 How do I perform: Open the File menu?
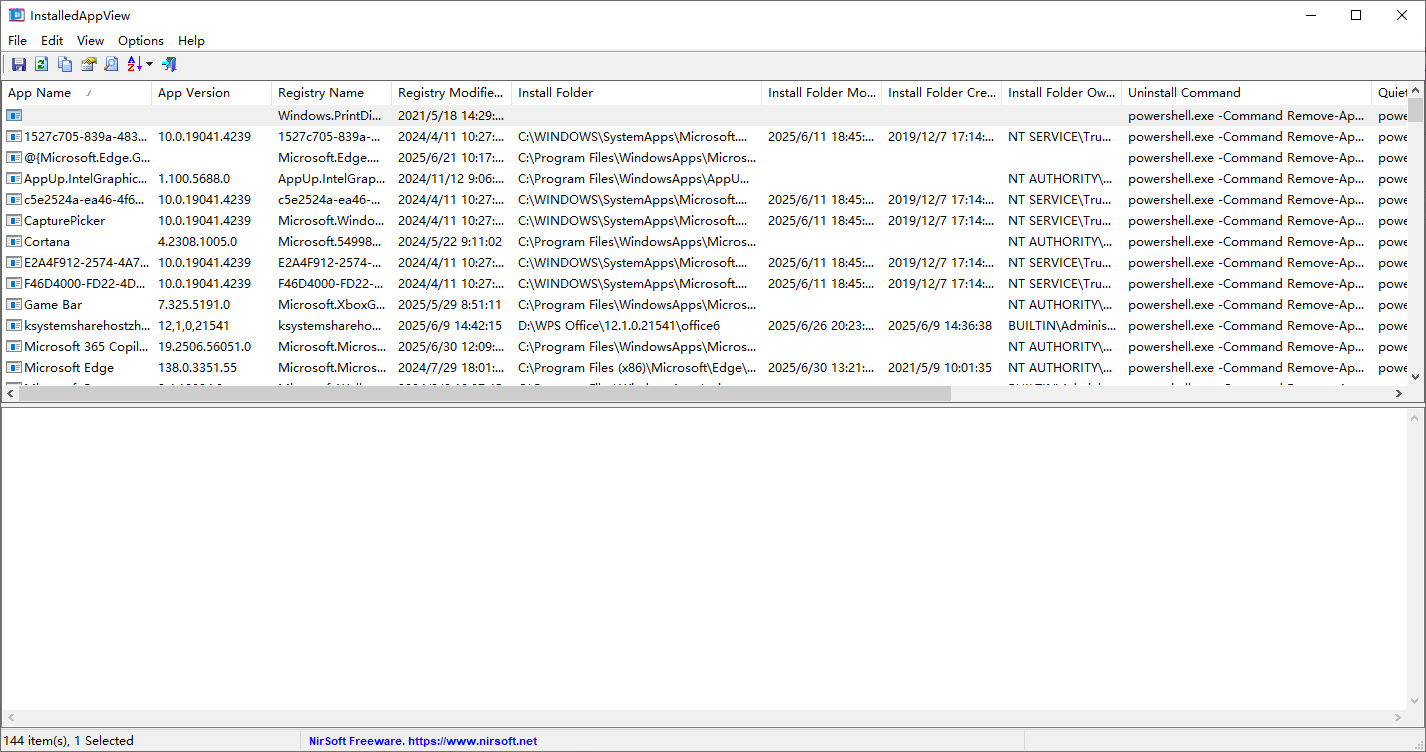[x=18, y=41]
